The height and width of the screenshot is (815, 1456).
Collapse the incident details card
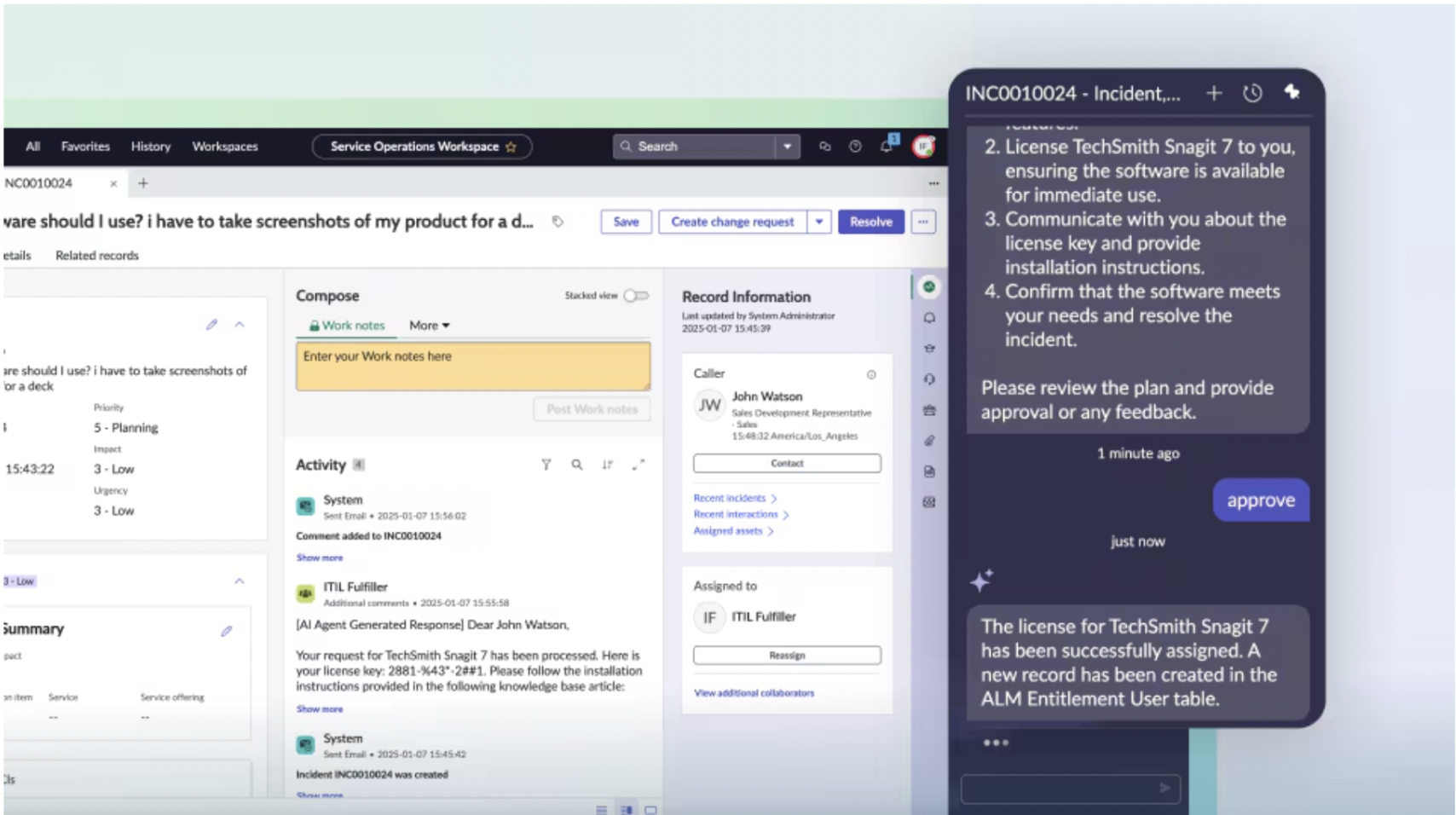pyautogui.click(x=240, y=325)
